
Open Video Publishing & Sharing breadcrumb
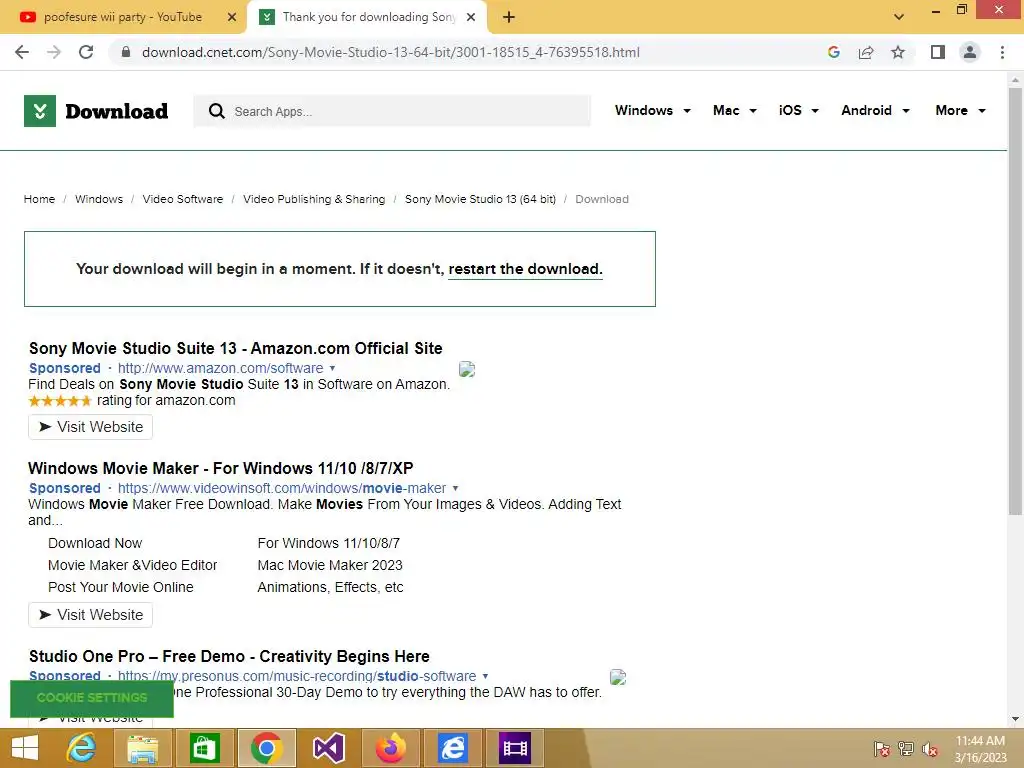(x=314, y=199)
